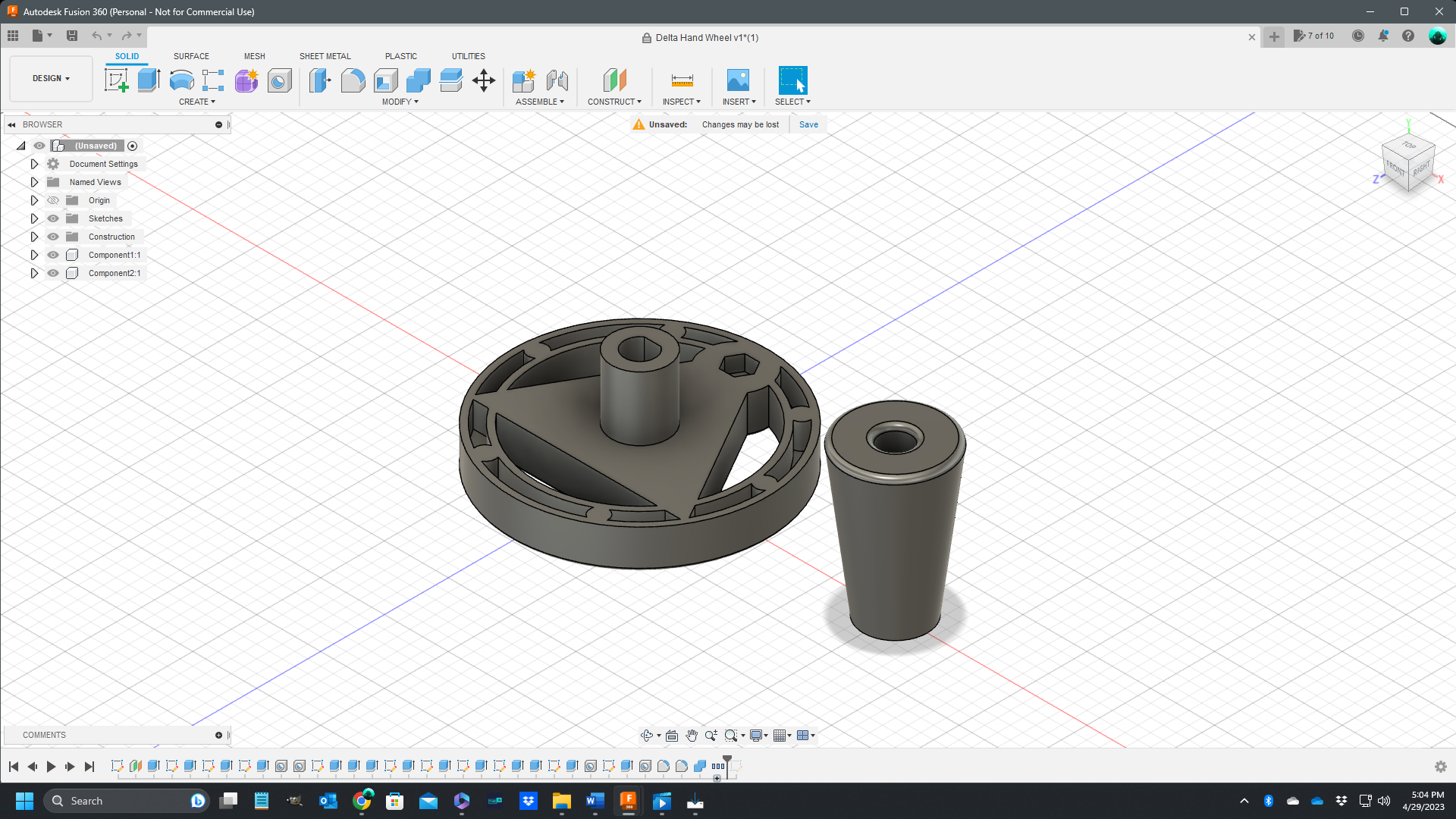Click the Measure tool icon
Viewport: 1456px width, 819px height.
[682, 80]
